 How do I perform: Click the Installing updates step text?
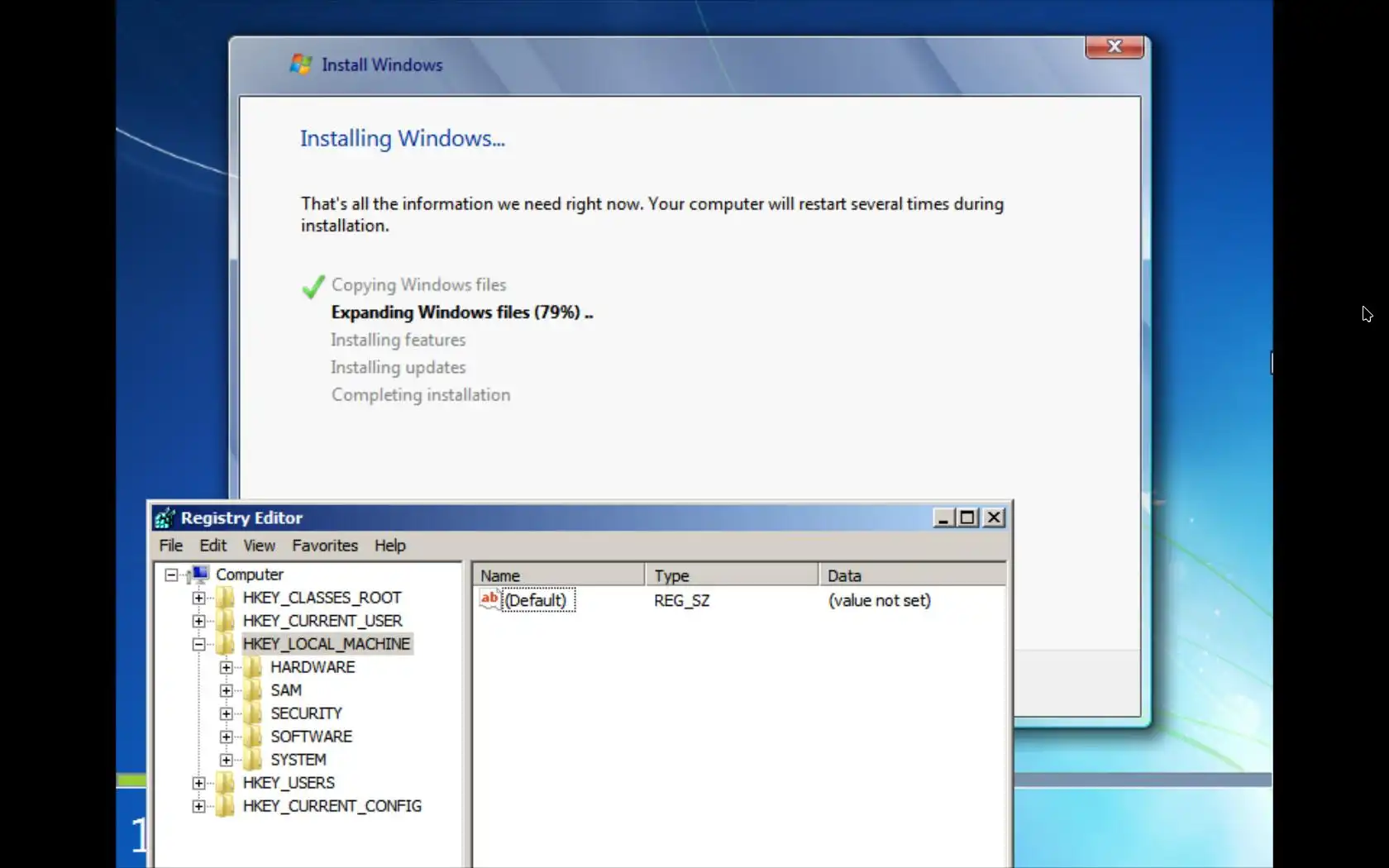point(399,368)
